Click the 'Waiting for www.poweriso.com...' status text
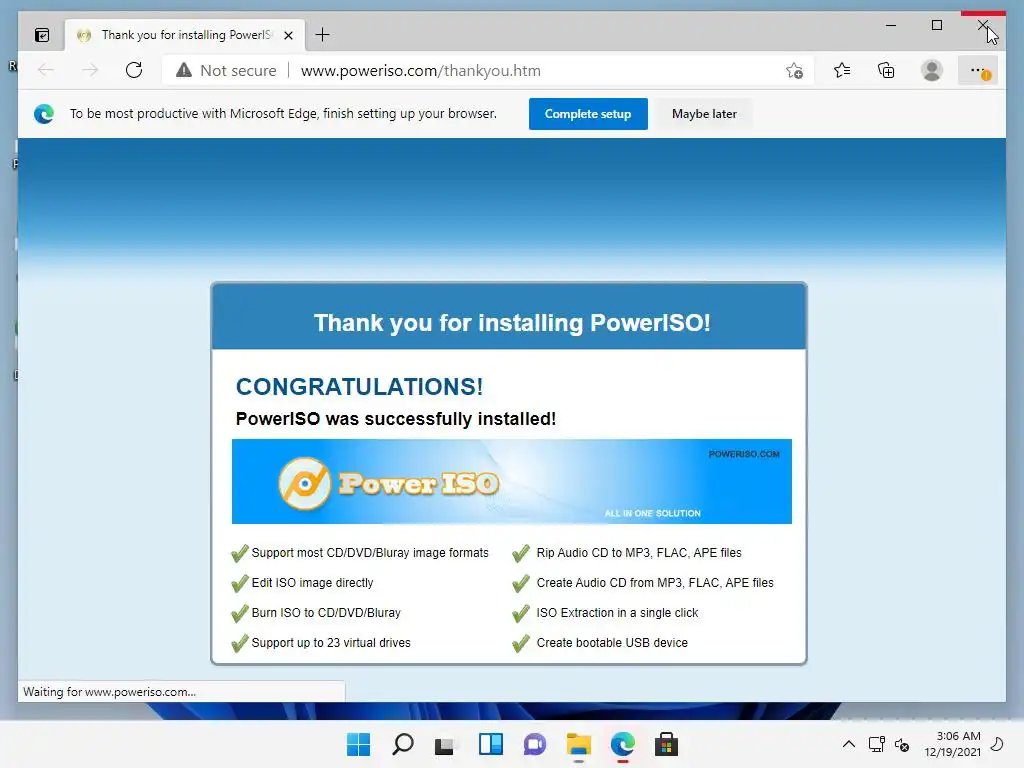1024x768 pixels. pyautogui.click(x=109, y=692)
